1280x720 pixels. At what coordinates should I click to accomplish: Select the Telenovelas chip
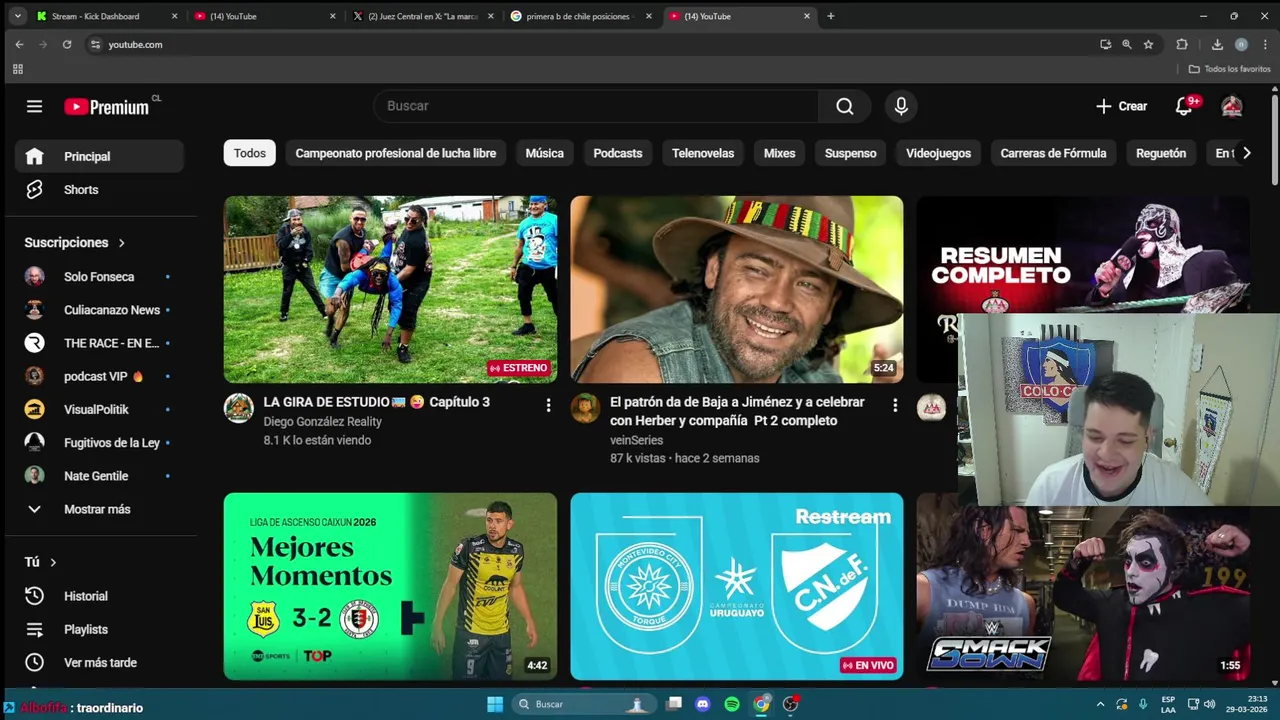[703, 153]
